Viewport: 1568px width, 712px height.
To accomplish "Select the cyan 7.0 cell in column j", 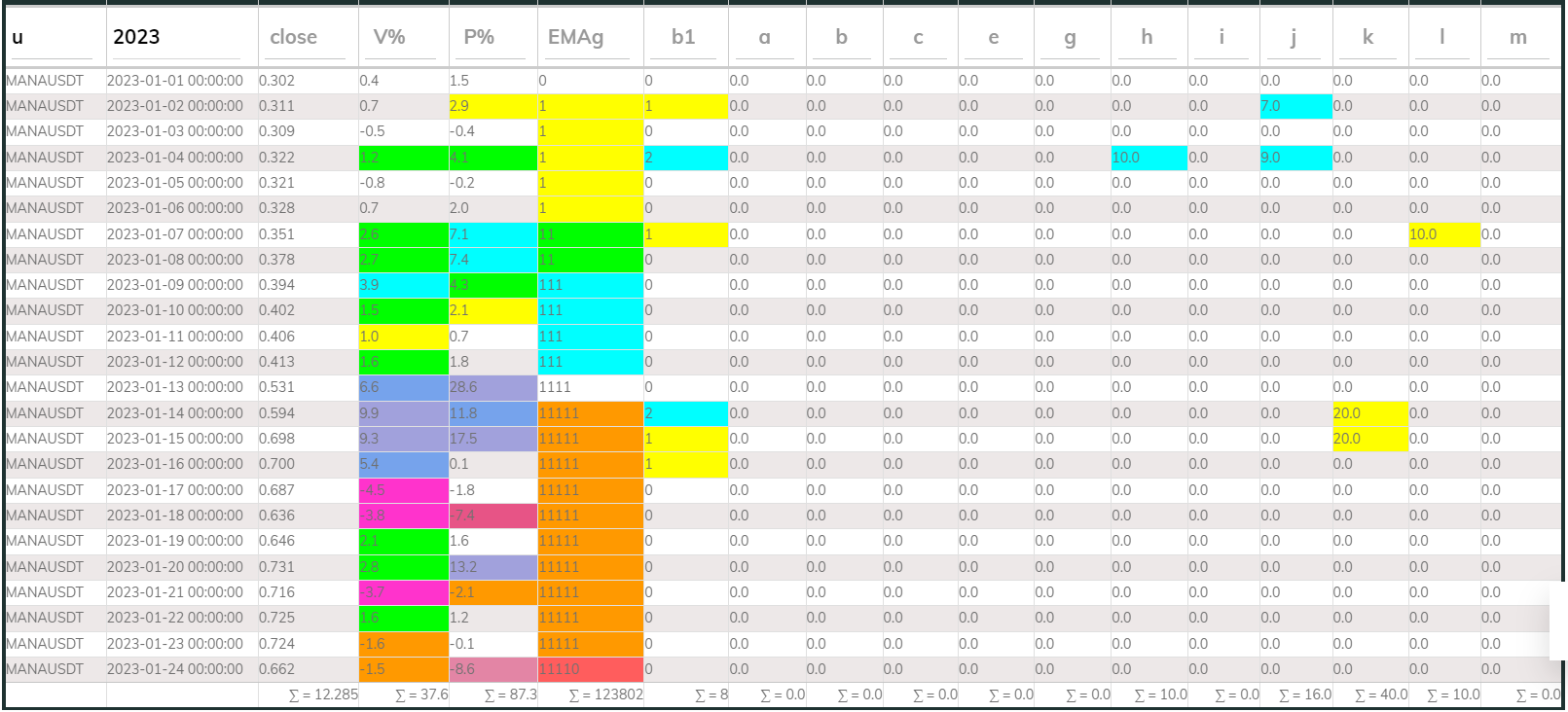I will [x=1295, y=106].
